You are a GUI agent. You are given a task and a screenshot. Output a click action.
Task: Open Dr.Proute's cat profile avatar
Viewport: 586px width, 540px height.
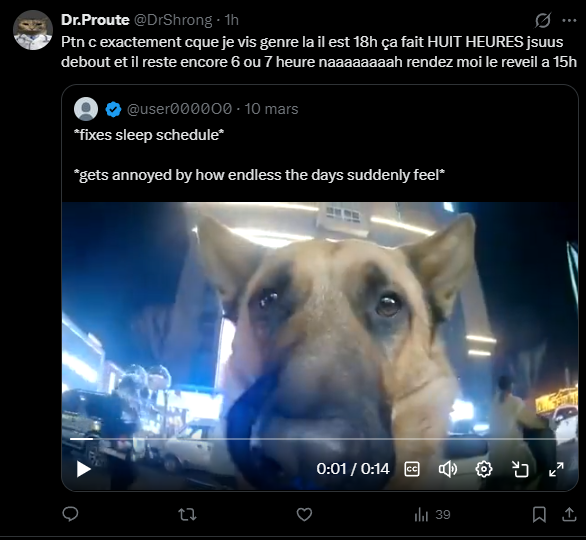[x=33, y=30]
